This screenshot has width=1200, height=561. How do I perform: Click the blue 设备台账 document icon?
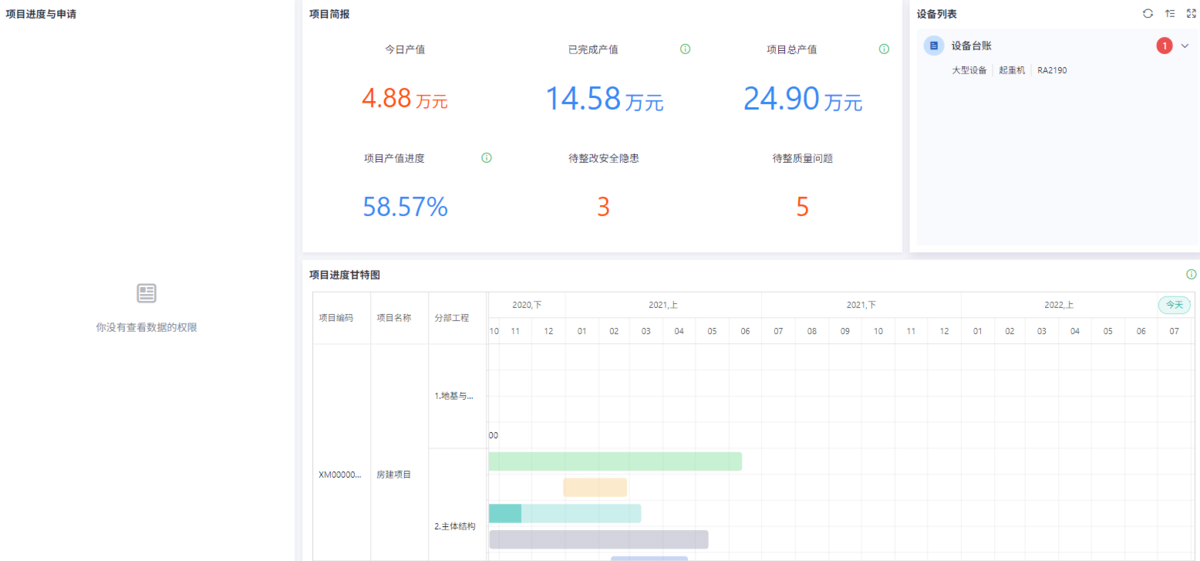933,46
